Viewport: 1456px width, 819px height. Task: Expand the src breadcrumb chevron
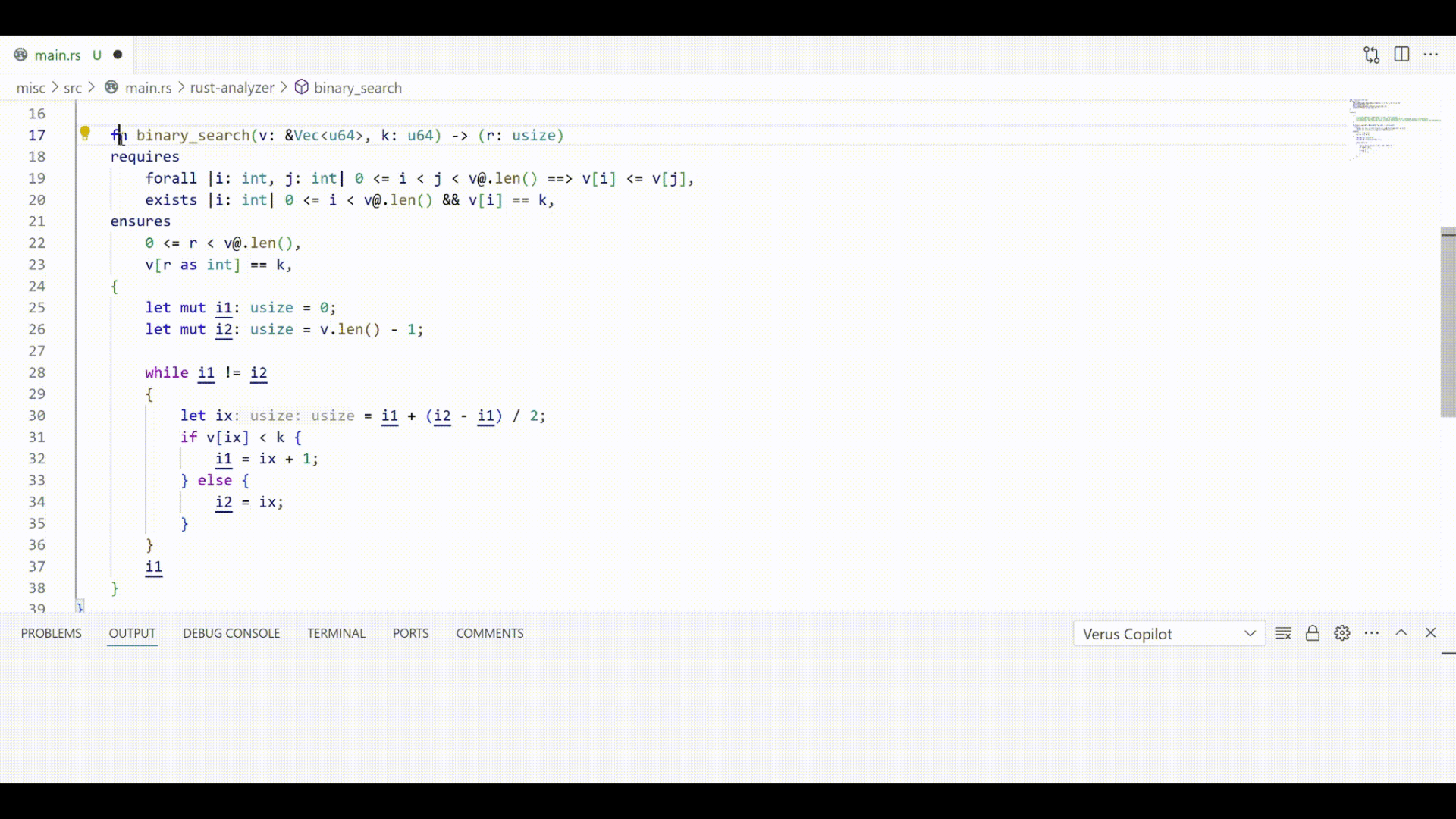coord(90,87)
